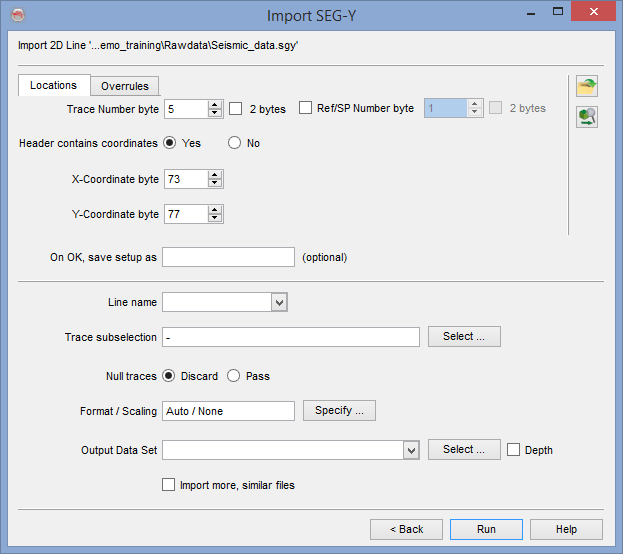Choose 'Pass' for Null traces
Screen dimensions: 623x554
[x=234, y=376]
